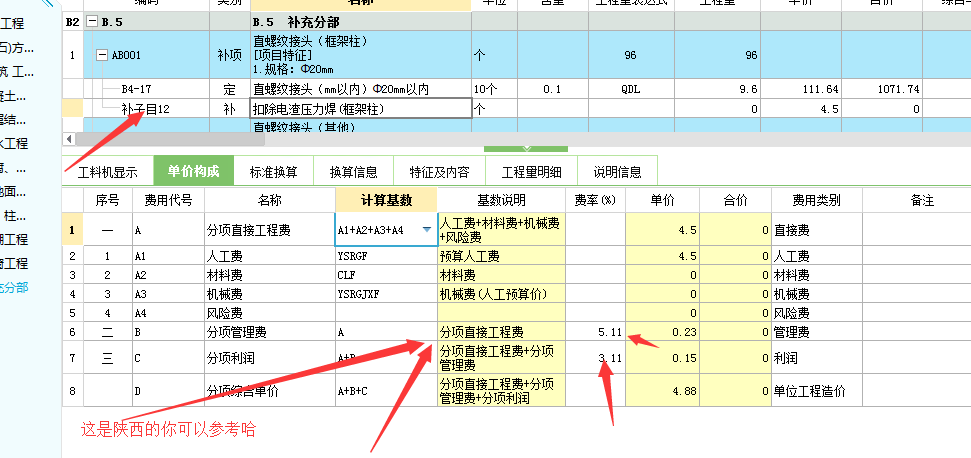Screen dimensions: 971x458
Task: Go to the 换算信息 tab
Action: 354,171
